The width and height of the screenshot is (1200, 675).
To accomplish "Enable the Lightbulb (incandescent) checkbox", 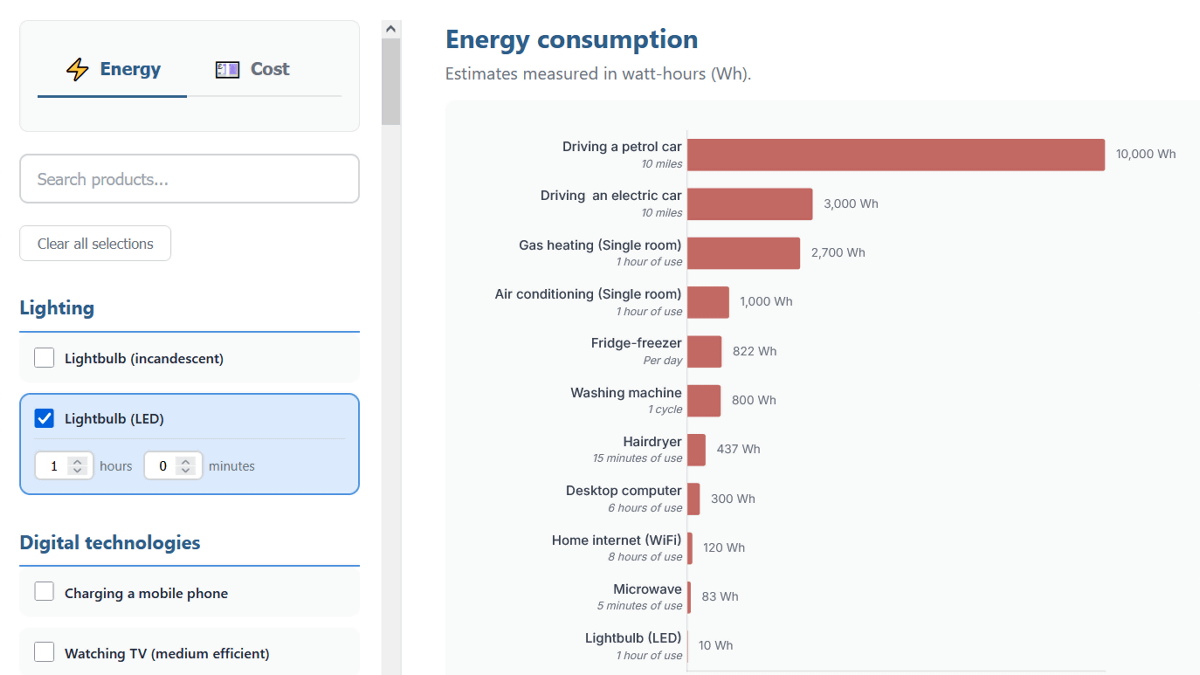I will point(44,358).
